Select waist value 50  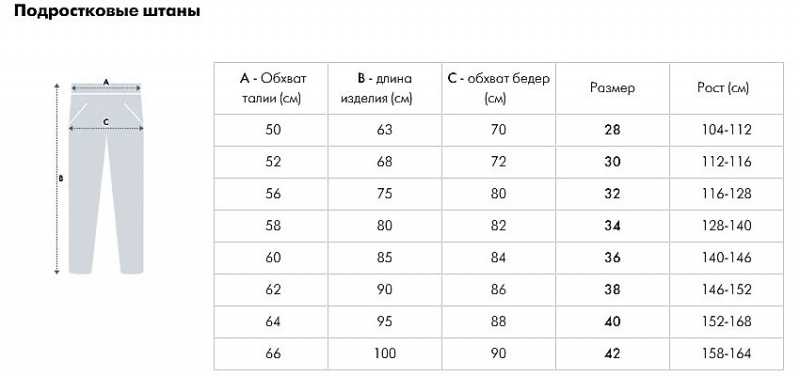point(273,130)
